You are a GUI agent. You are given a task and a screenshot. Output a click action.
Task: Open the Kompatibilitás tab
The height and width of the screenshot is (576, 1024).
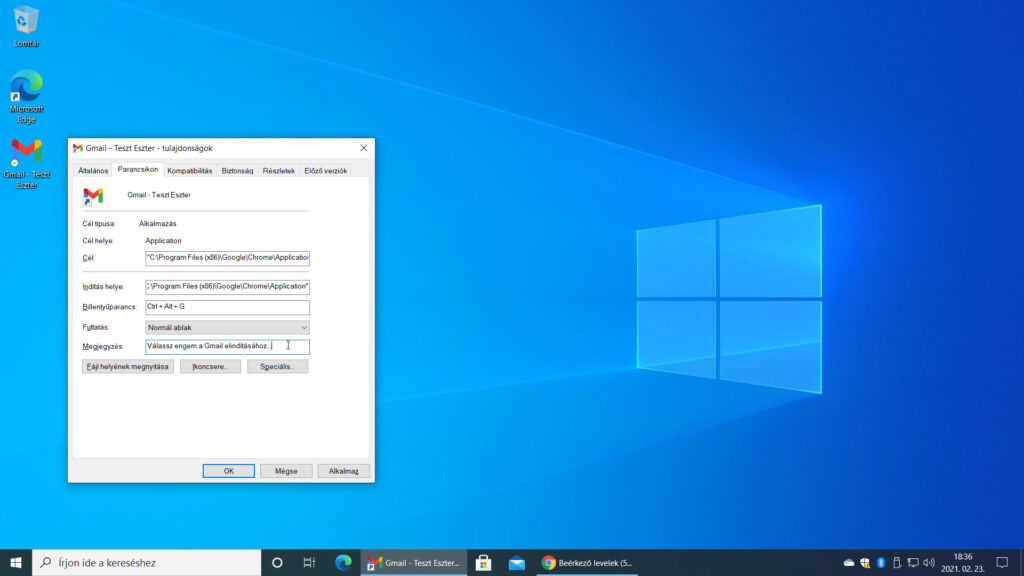(x=189, y=170)
